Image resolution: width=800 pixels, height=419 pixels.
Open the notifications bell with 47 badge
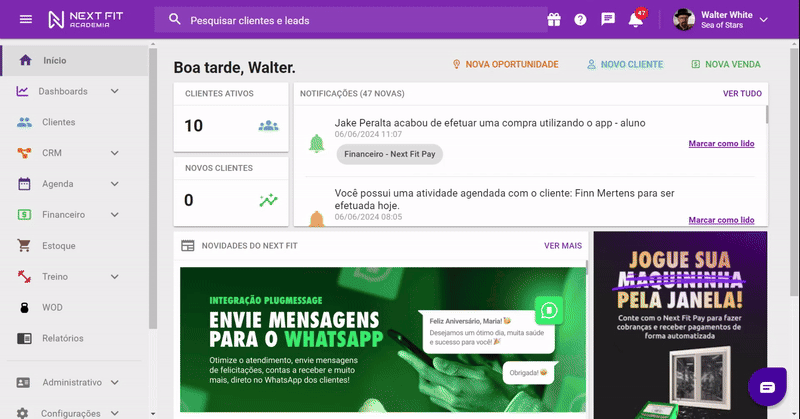point(636,18)
